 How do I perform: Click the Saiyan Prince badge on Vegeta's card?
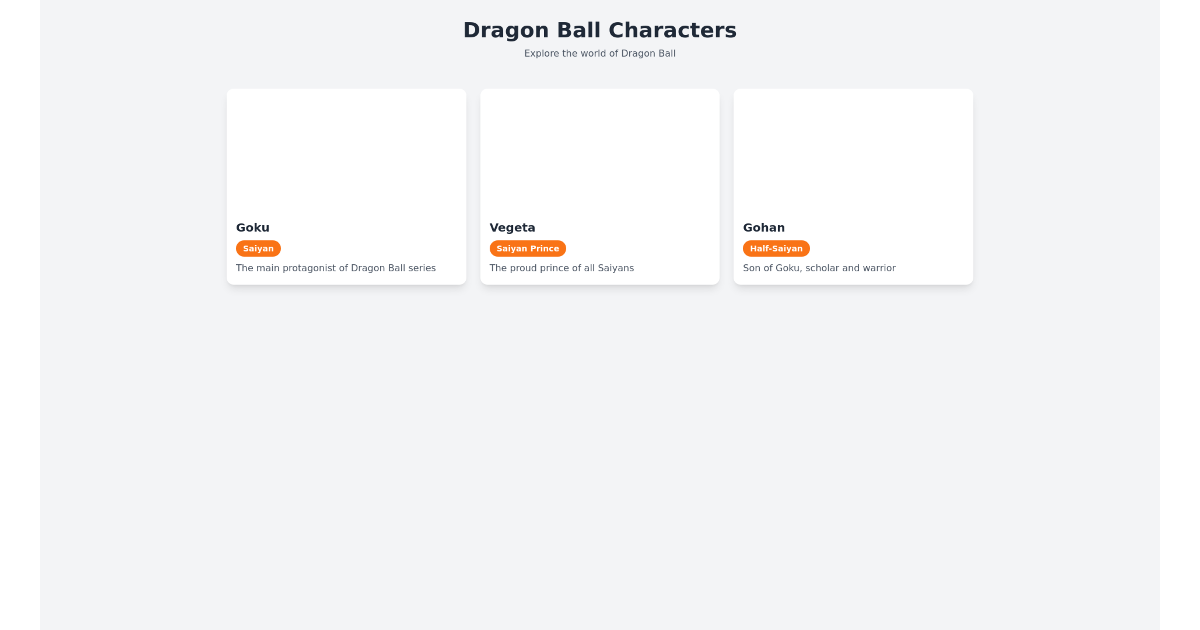point(528,248)
